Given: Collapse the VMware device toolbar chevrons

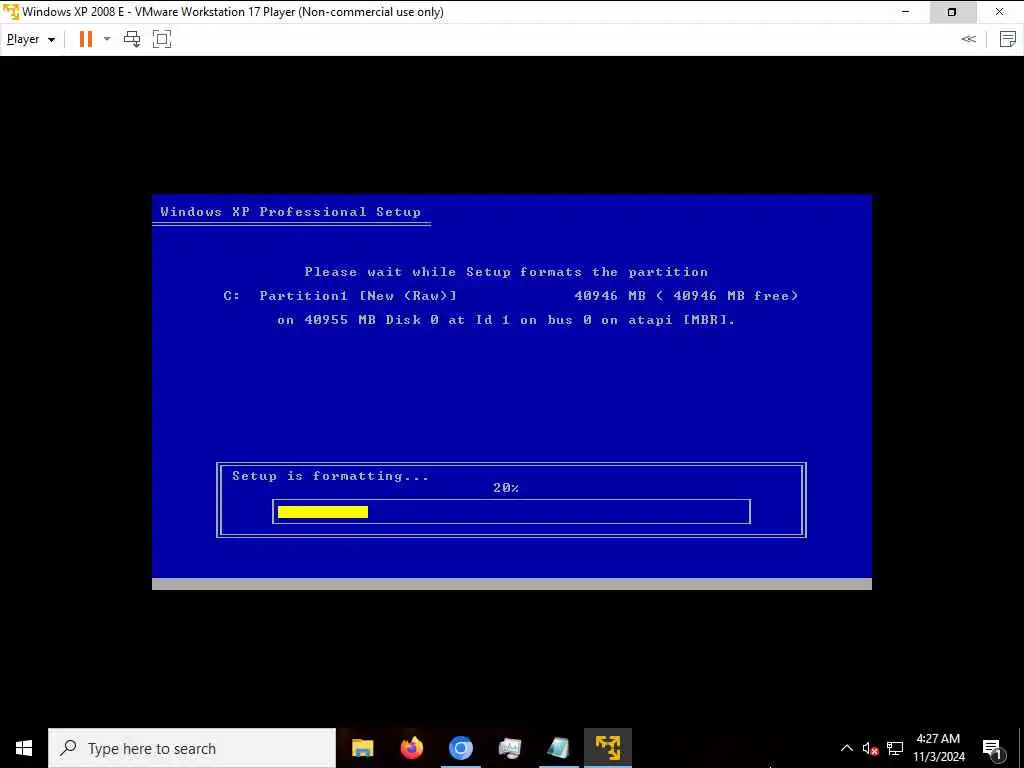Looking at the screenshot, I should point(968,39).
